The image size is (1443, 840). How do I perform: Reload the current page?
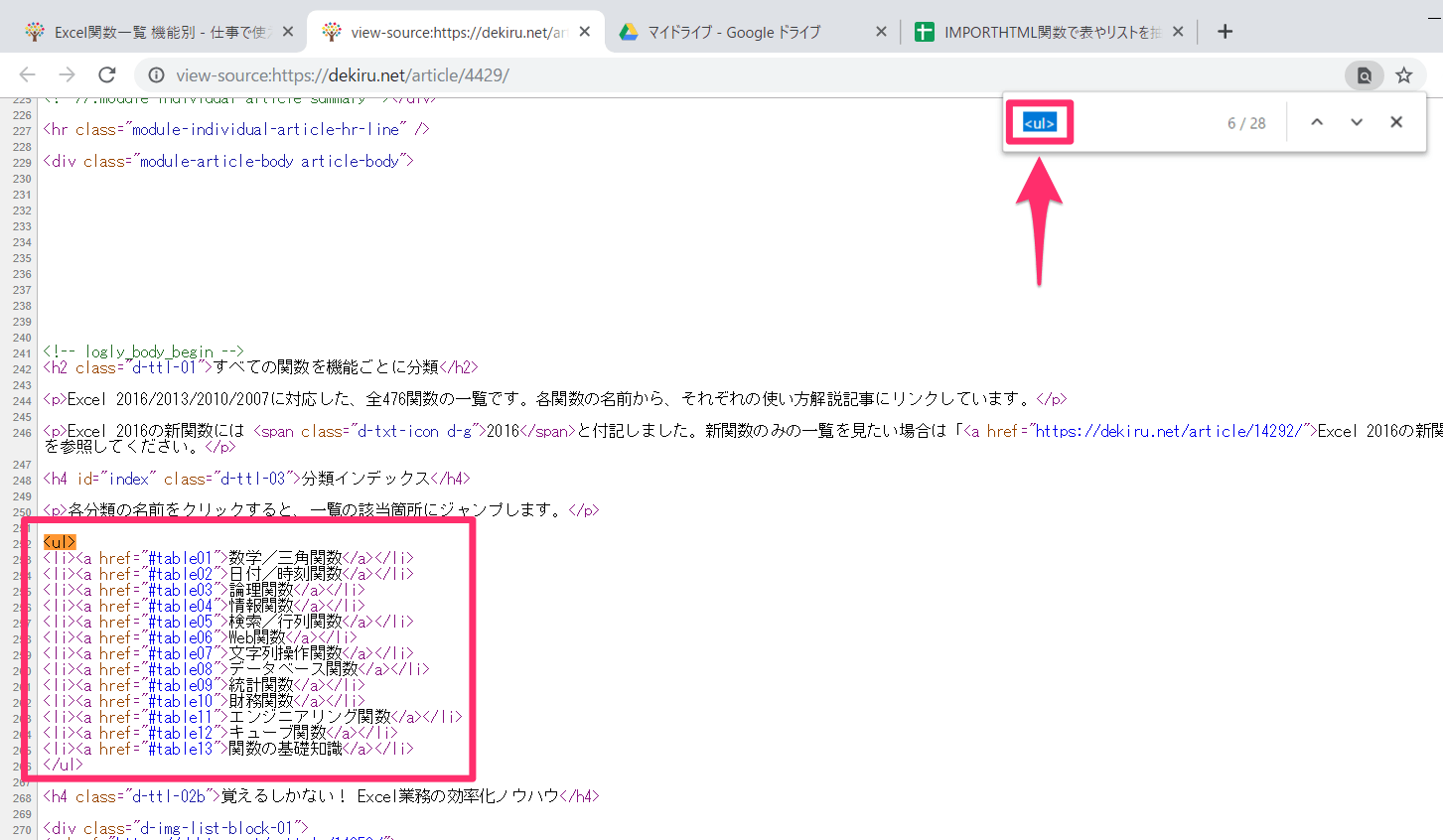click(x=107, y=75)
